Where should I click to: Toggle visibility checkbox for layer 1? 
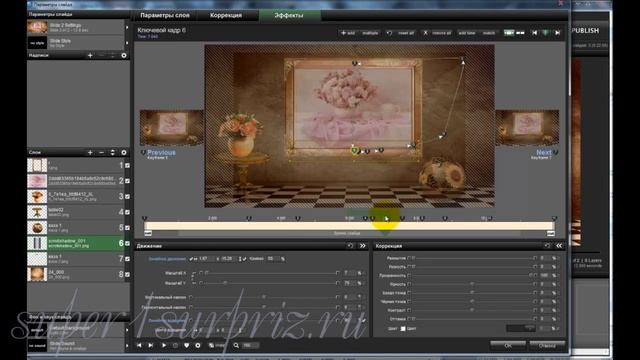tap(127, 165)
